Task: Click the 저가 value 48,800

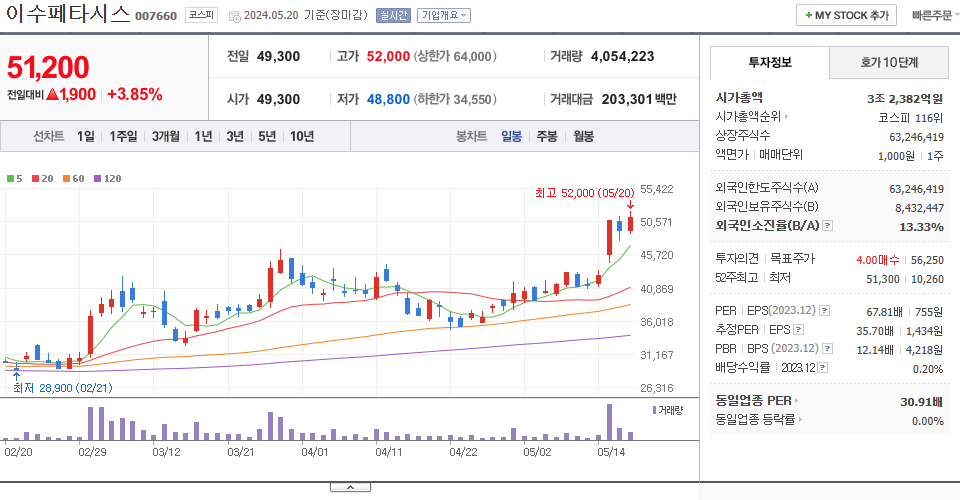Action: click(x=388, y=99)
